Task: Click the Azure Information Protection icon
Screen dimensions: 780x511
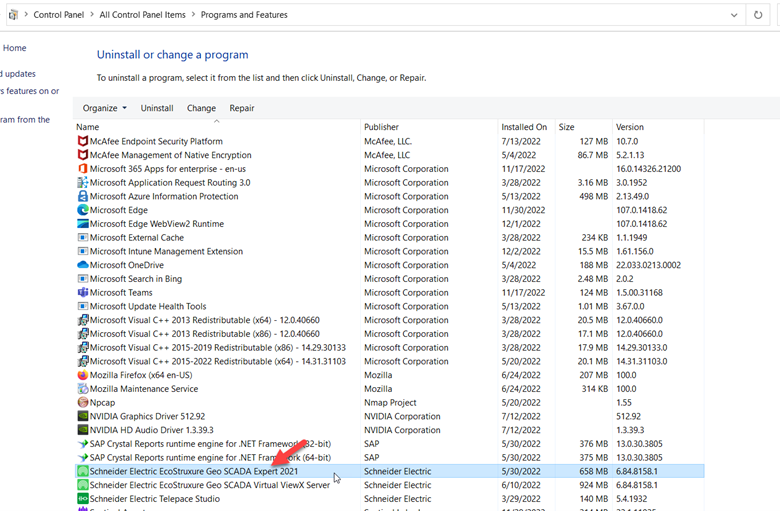Action: tap(83, 197)
